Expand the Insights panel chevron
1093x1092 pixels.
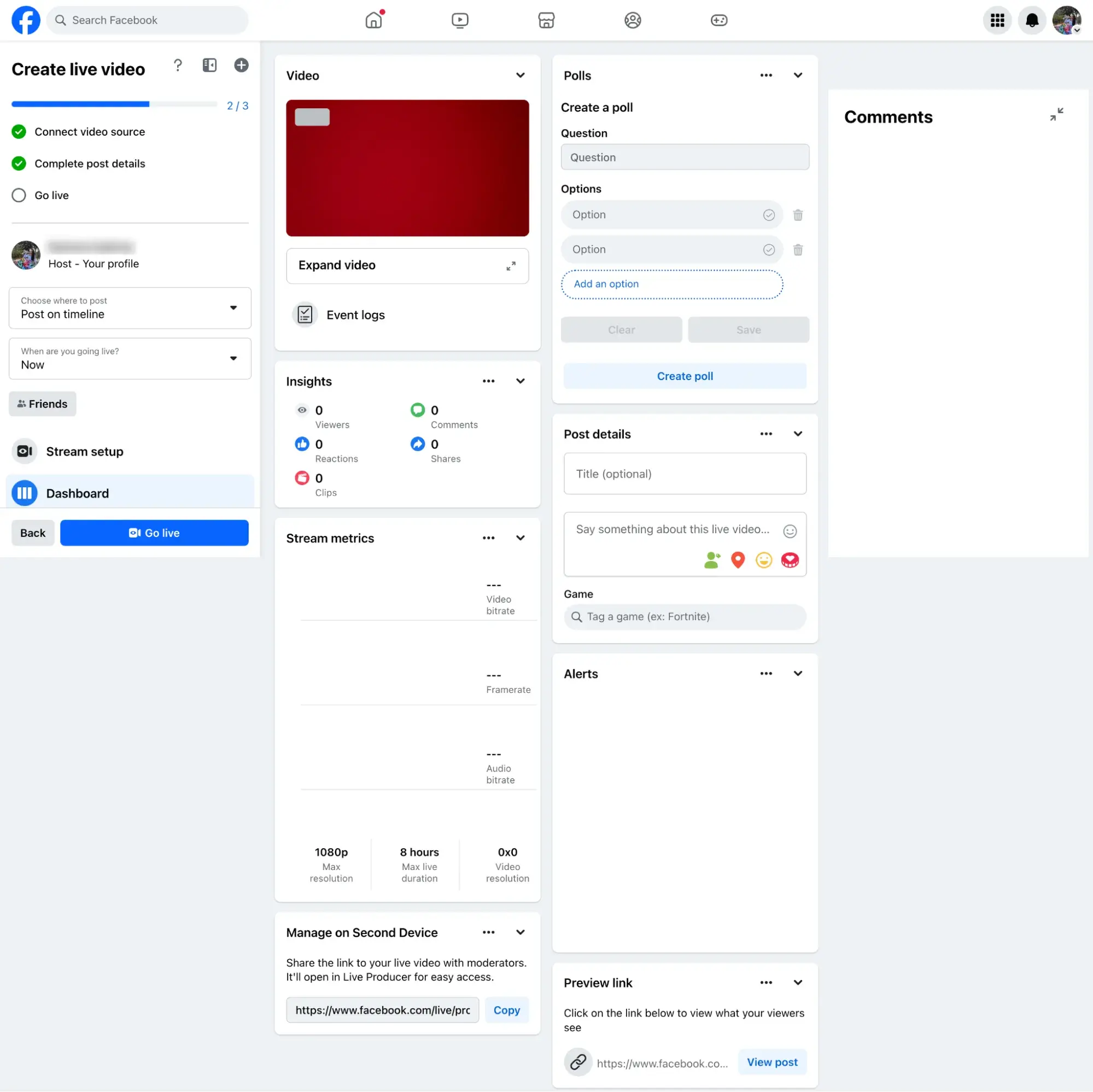click(x=521, y=380)
